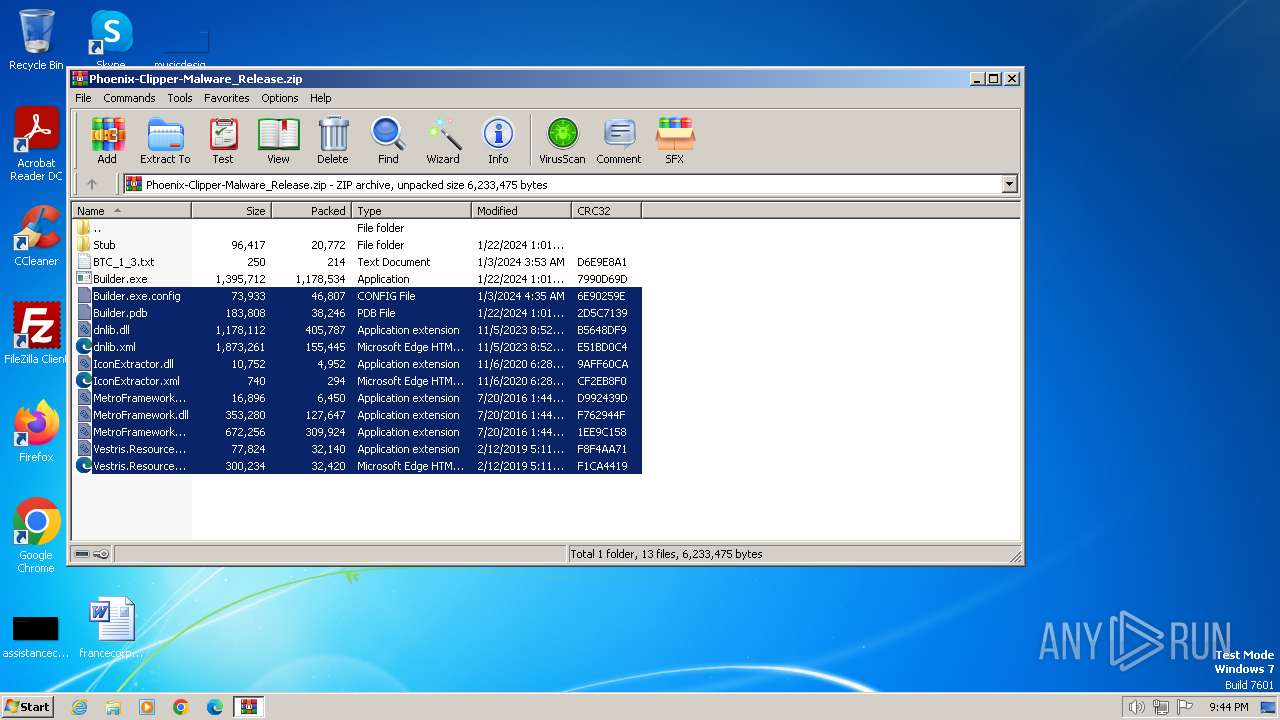Open the Help menu
Viewport: 1280px width, 720px height.
(x=320, y=98)
